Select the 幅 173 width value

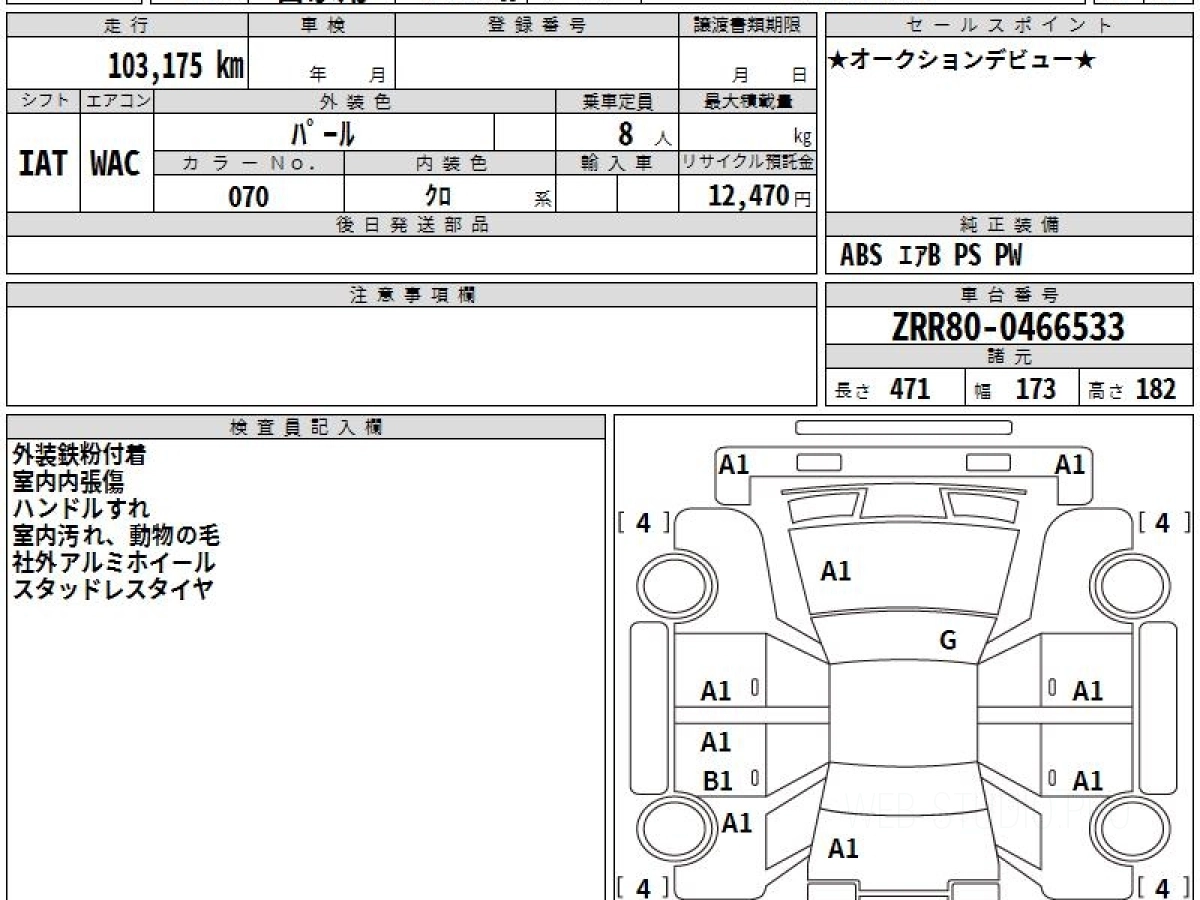coord(1015,389)
